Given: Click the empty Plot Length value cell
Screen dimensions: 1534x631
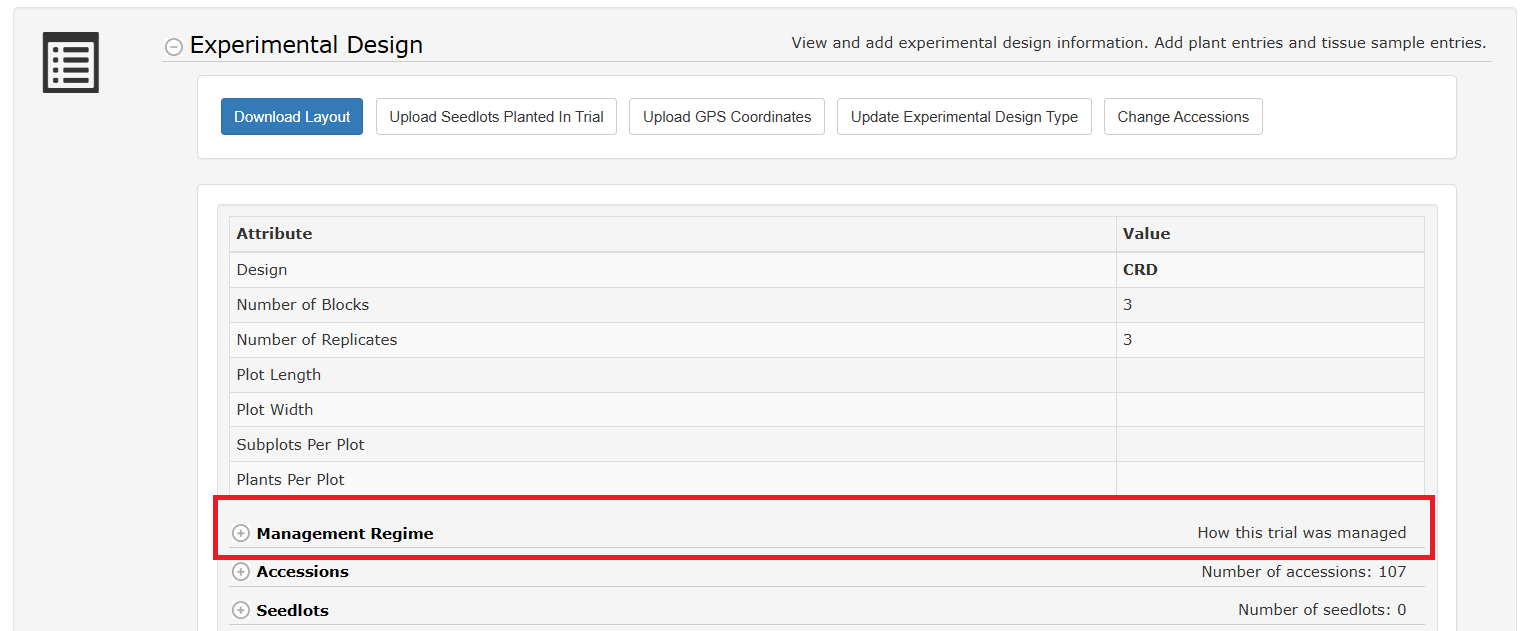Looking at the screenshot, I should [1269, 375].
